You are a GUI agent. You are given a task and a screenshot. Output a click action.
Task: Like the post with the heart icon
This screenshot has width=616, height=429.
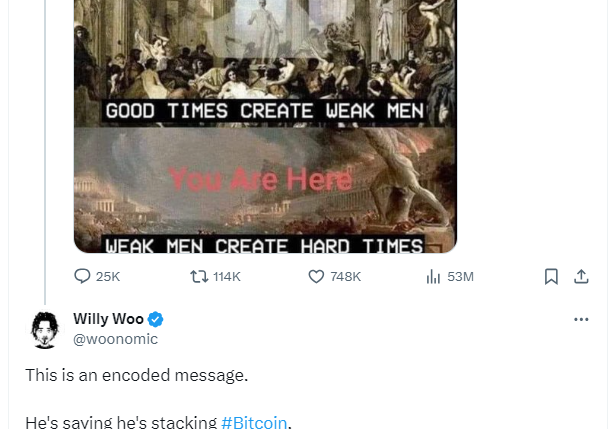pos(316,277)
